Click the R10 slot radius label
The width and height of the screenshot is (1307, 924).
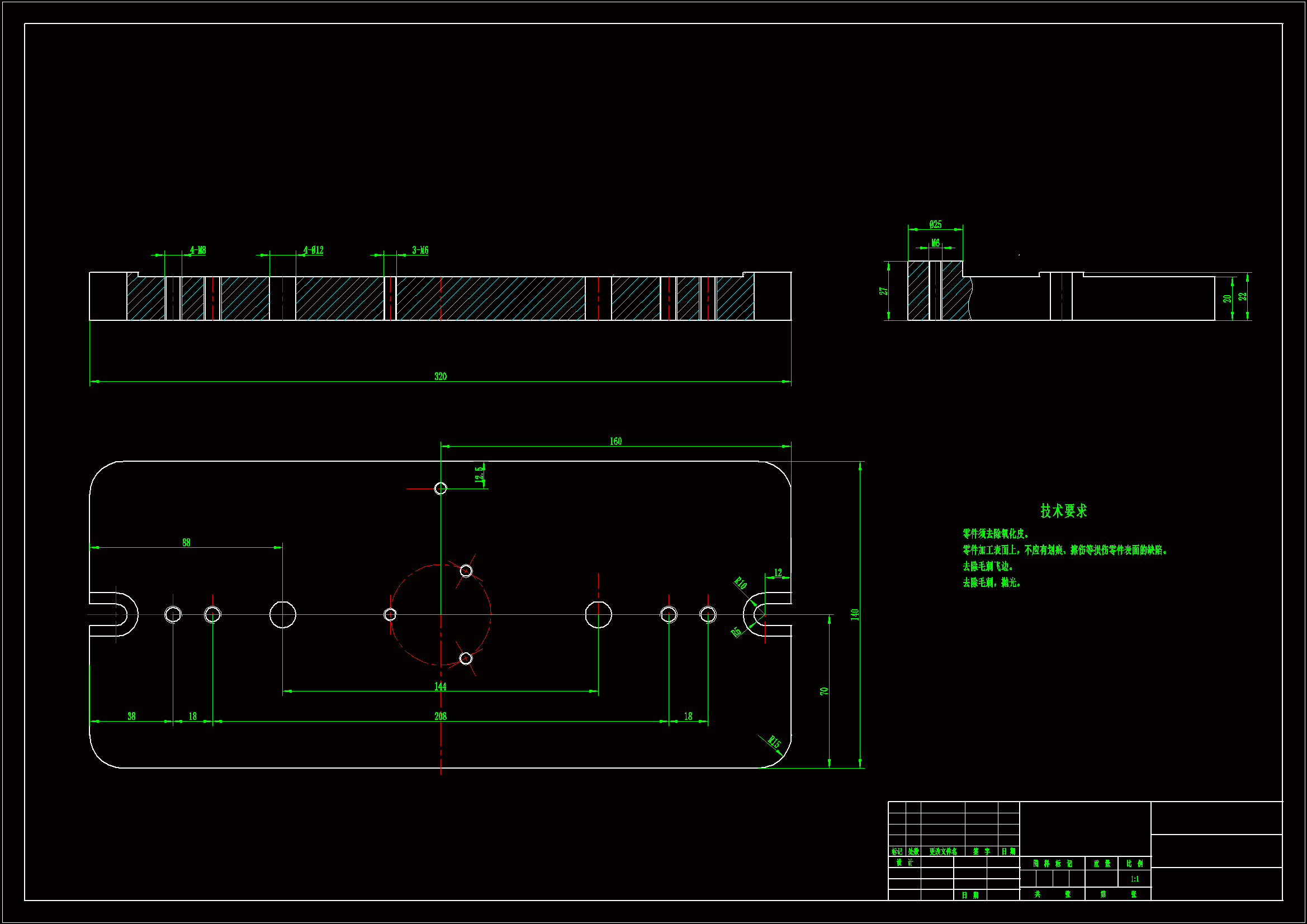740,583
